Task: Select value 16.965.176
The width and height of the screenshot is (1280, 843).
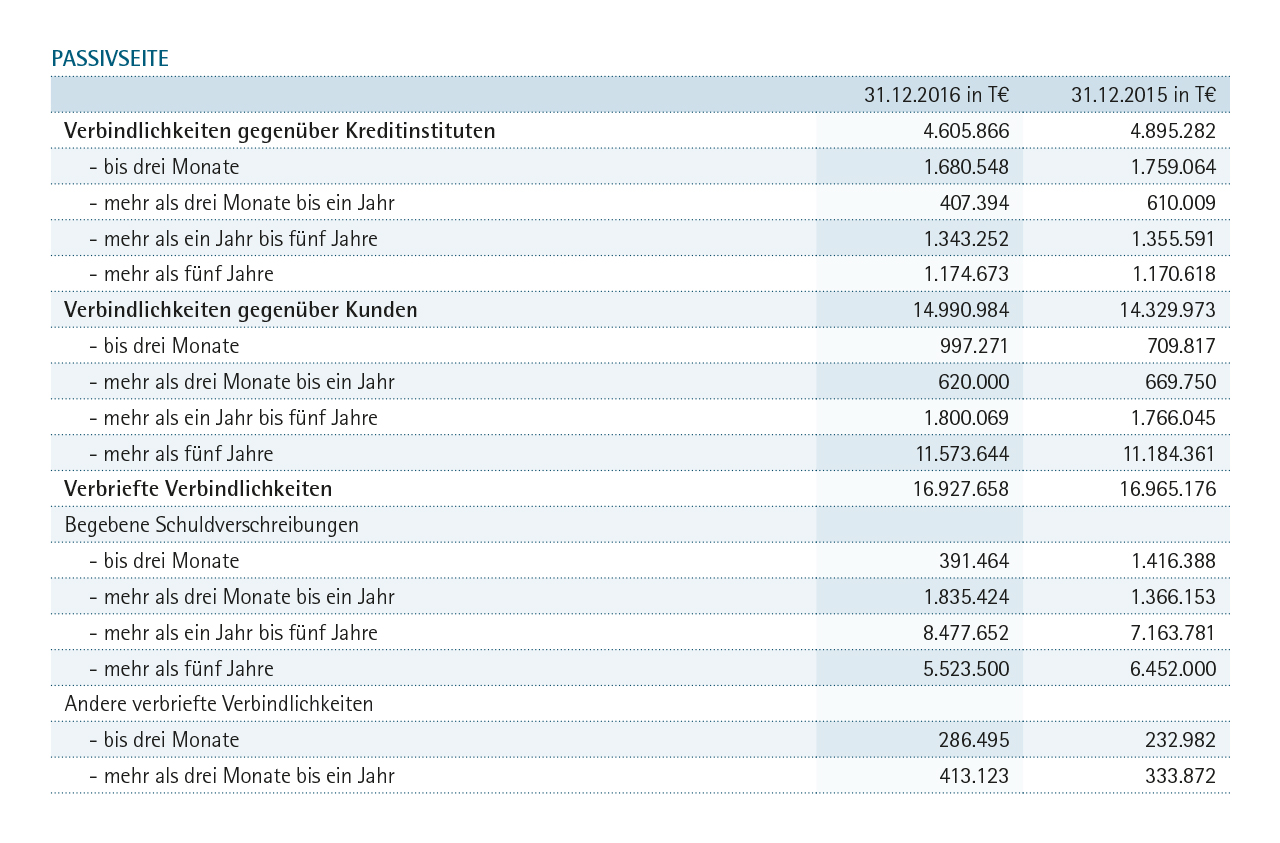Action: coord(1168,489)
